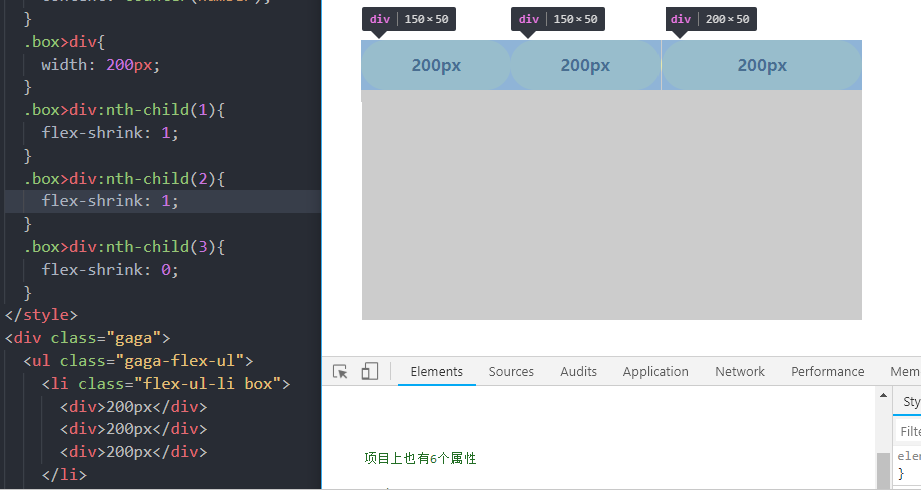The width and height of the screenshot is (921, 490).
Task: Click the '<li class="flex-ul-li box">' code line
Action: pyautogui.click(x=166, y=384)
